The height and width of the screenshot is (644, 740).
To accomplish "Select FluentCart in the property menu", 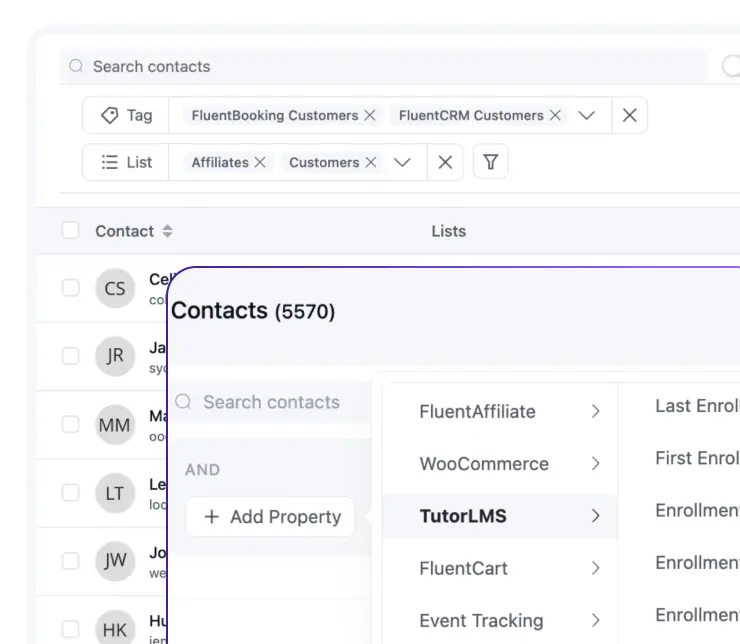I will [x=500, y=569].
